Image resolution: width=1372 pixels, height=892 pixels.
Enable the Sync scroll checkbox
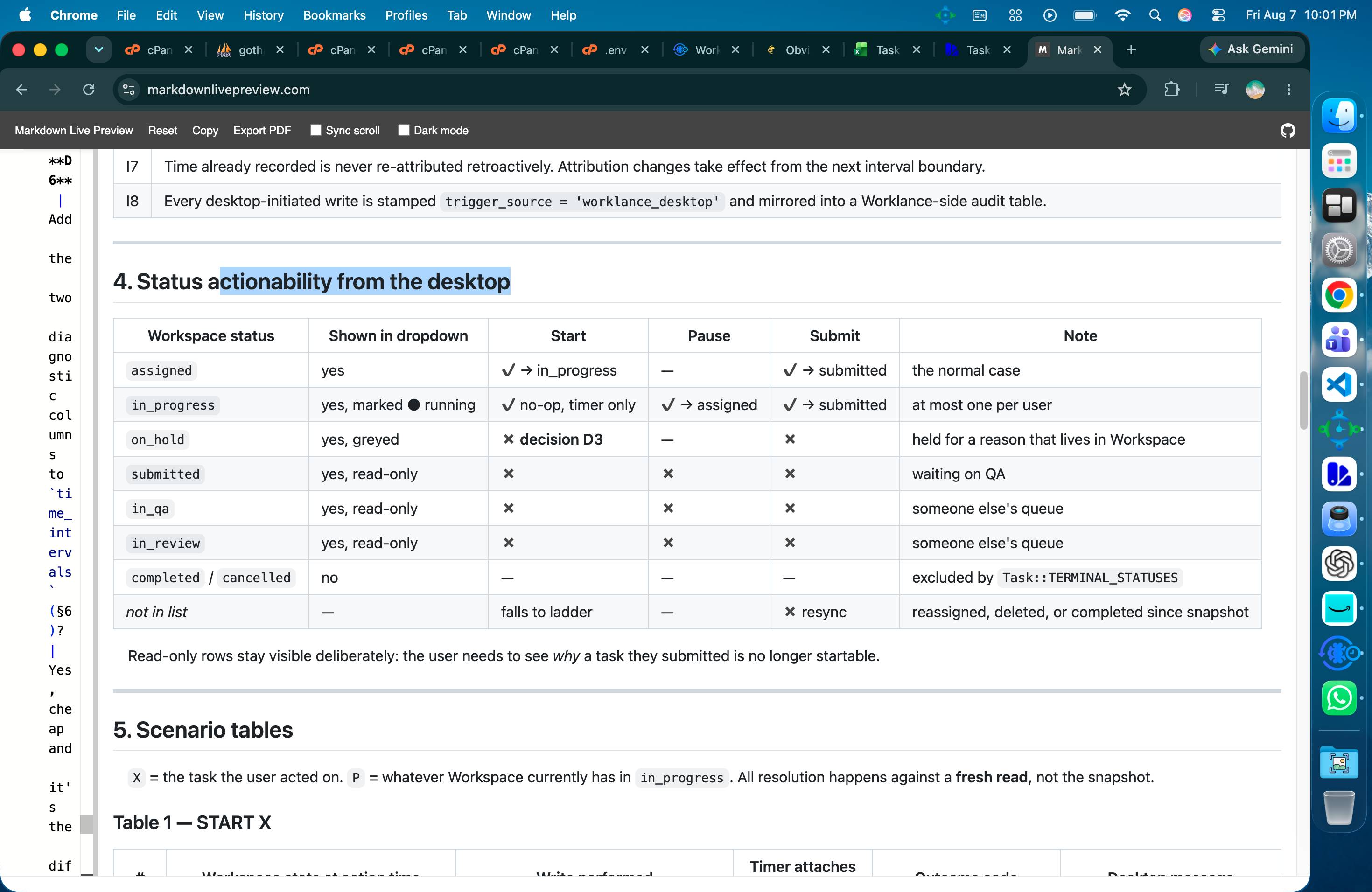tap(315, 131)
